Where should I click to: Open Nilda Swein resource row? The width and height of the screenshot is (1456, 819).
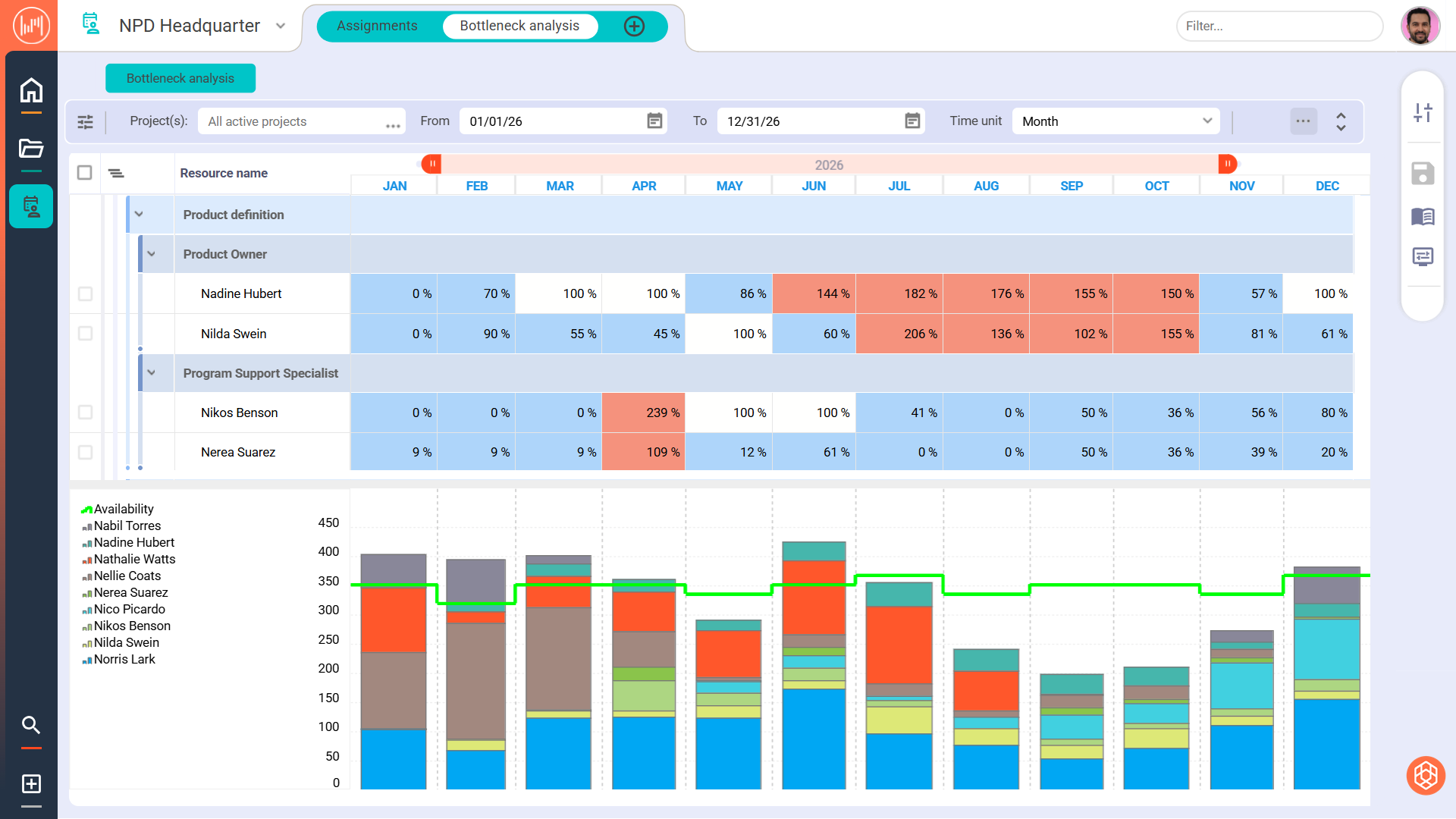point(234,334)
